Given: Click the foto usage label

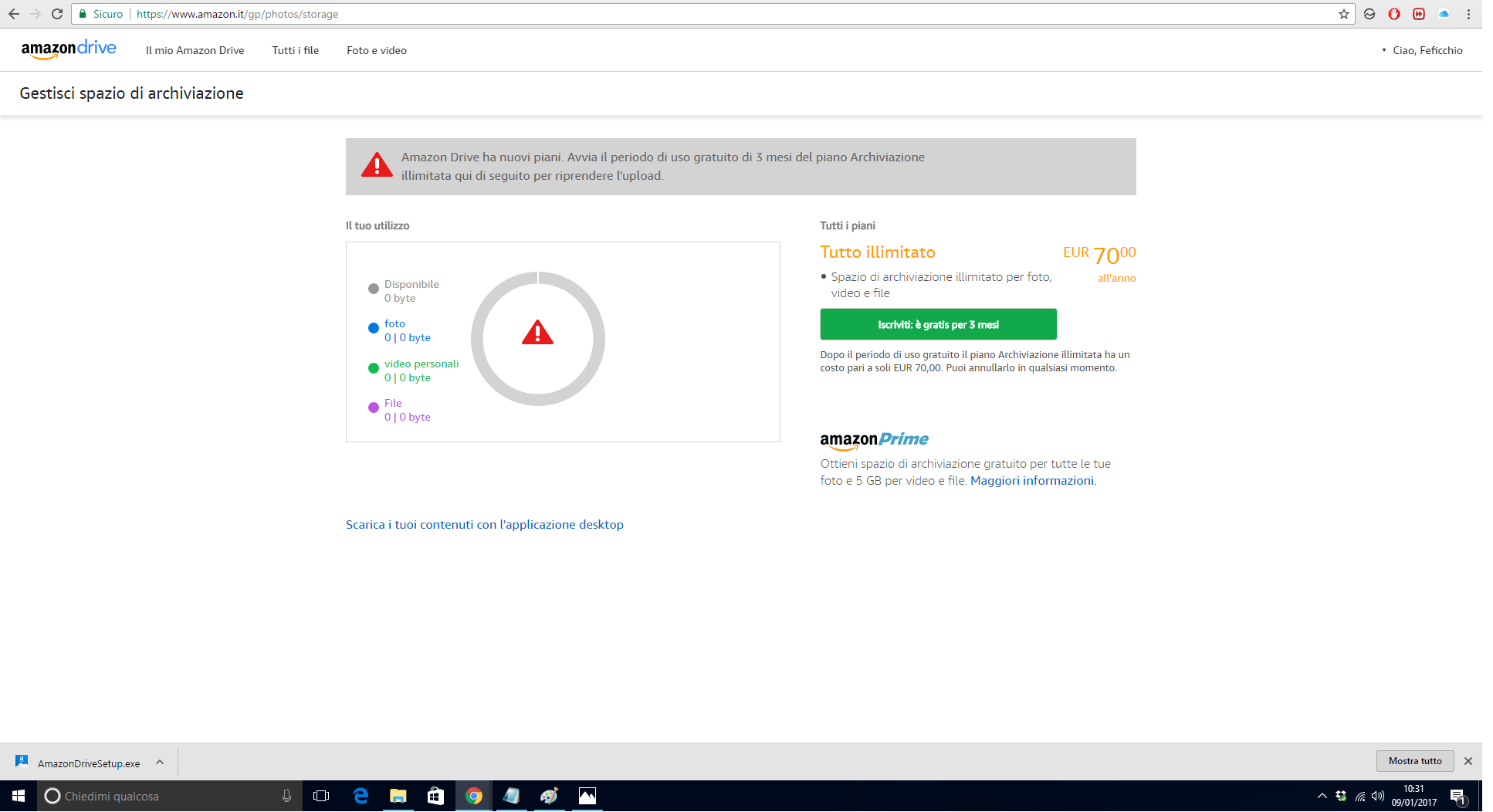Looking at the screenshot, I should [x=394, y=323].
